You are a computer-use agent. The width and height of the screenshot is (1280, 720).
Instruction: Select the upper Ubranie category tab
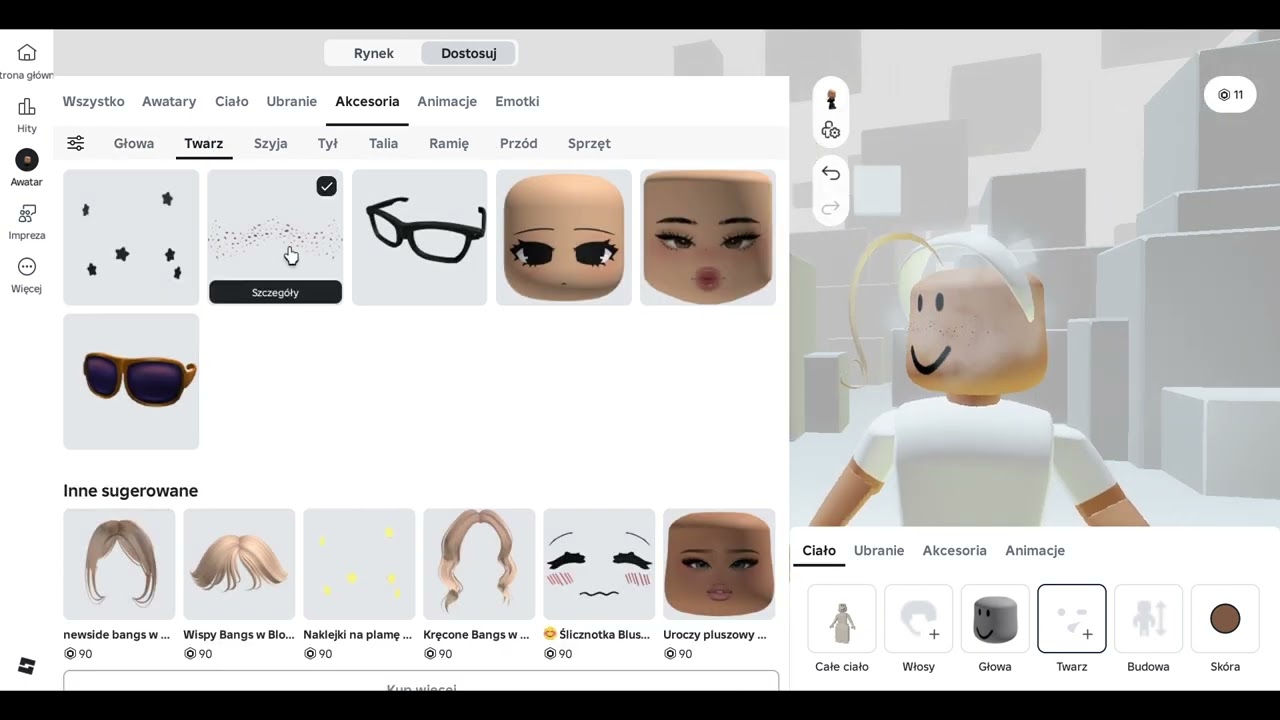(x=292, y=101)
